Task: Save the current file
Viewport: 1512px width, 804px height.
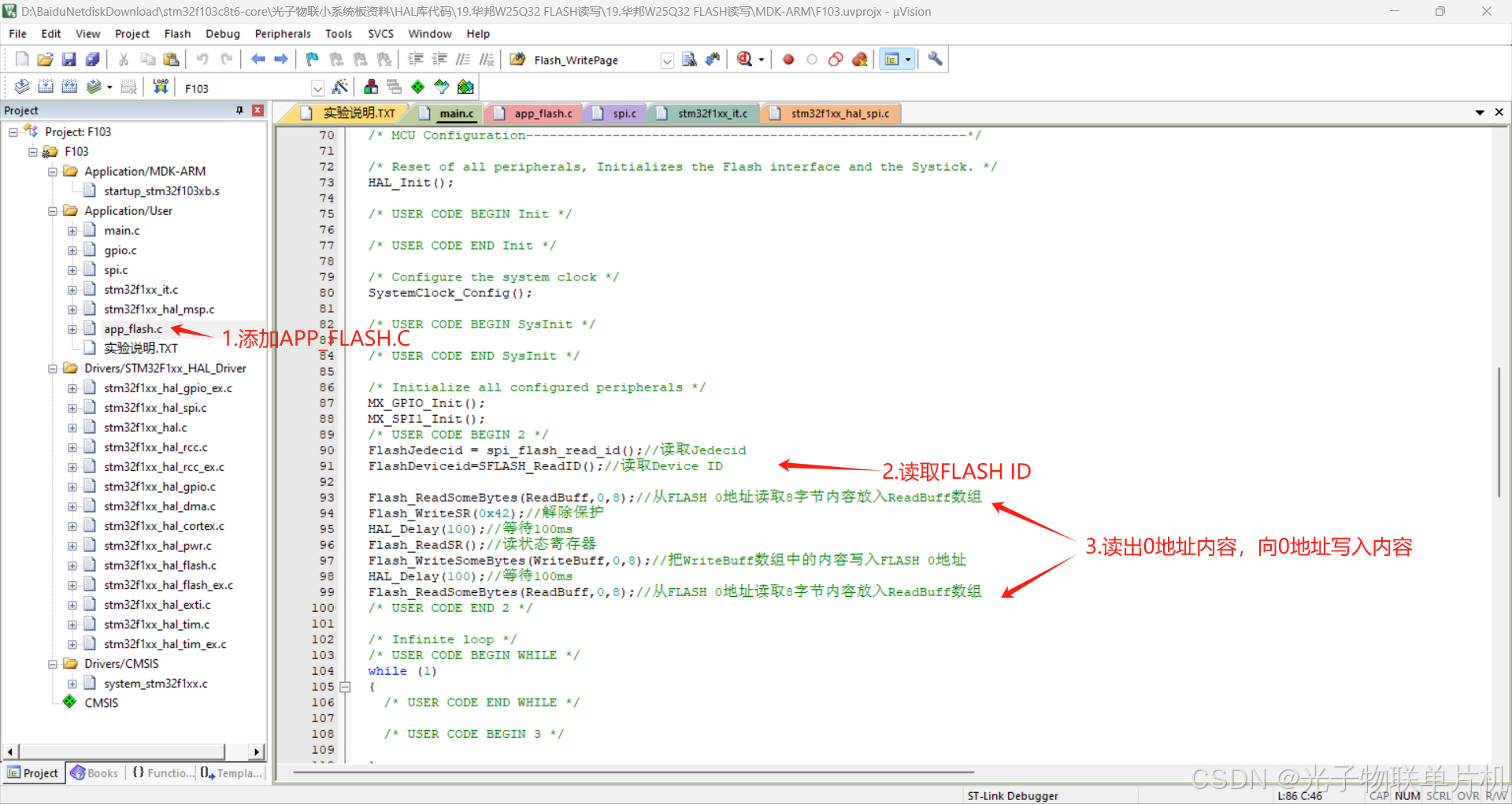Action: click(69, 60)
